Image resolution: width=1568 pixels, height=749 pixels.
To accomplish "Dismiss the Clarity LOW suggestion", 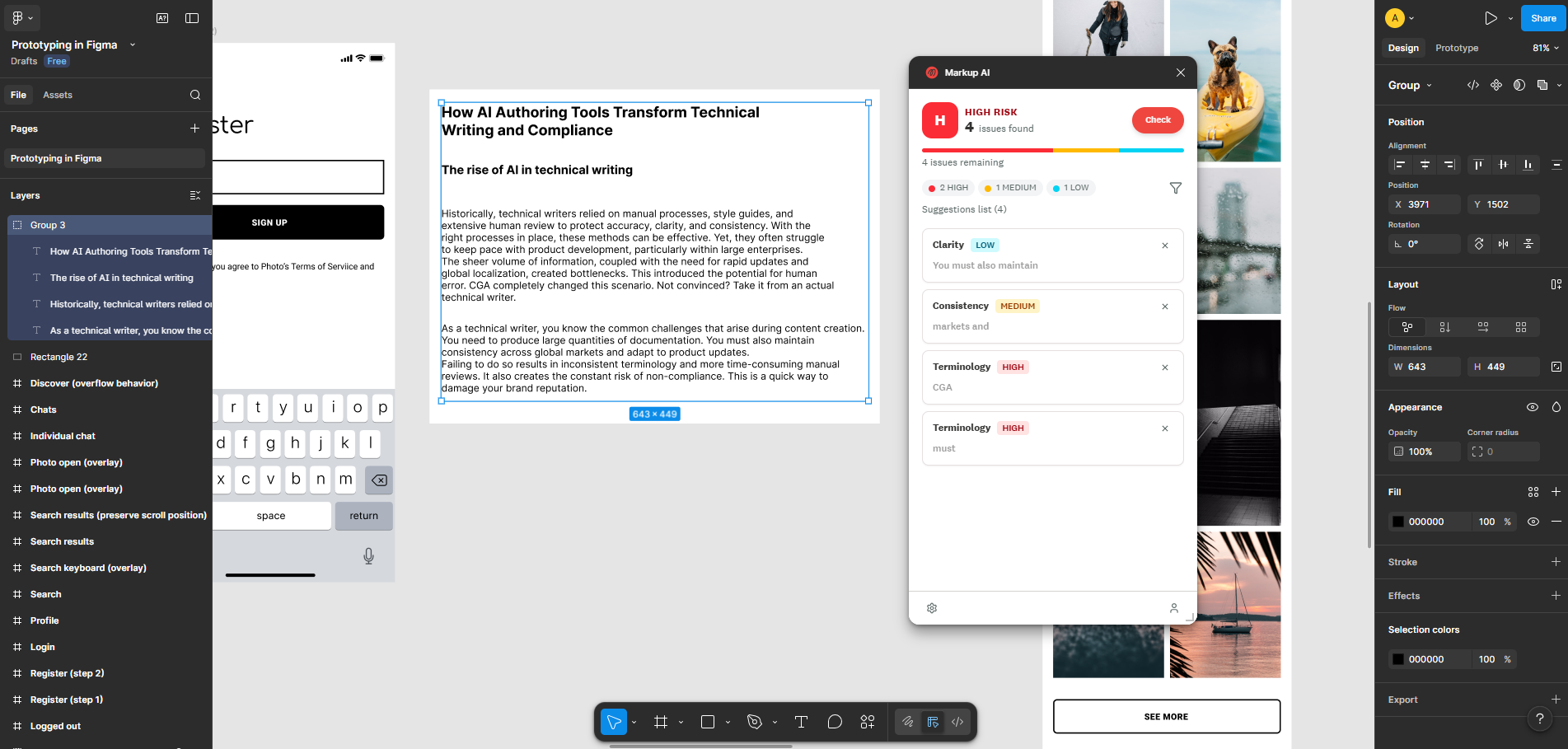I will 1165,246.
